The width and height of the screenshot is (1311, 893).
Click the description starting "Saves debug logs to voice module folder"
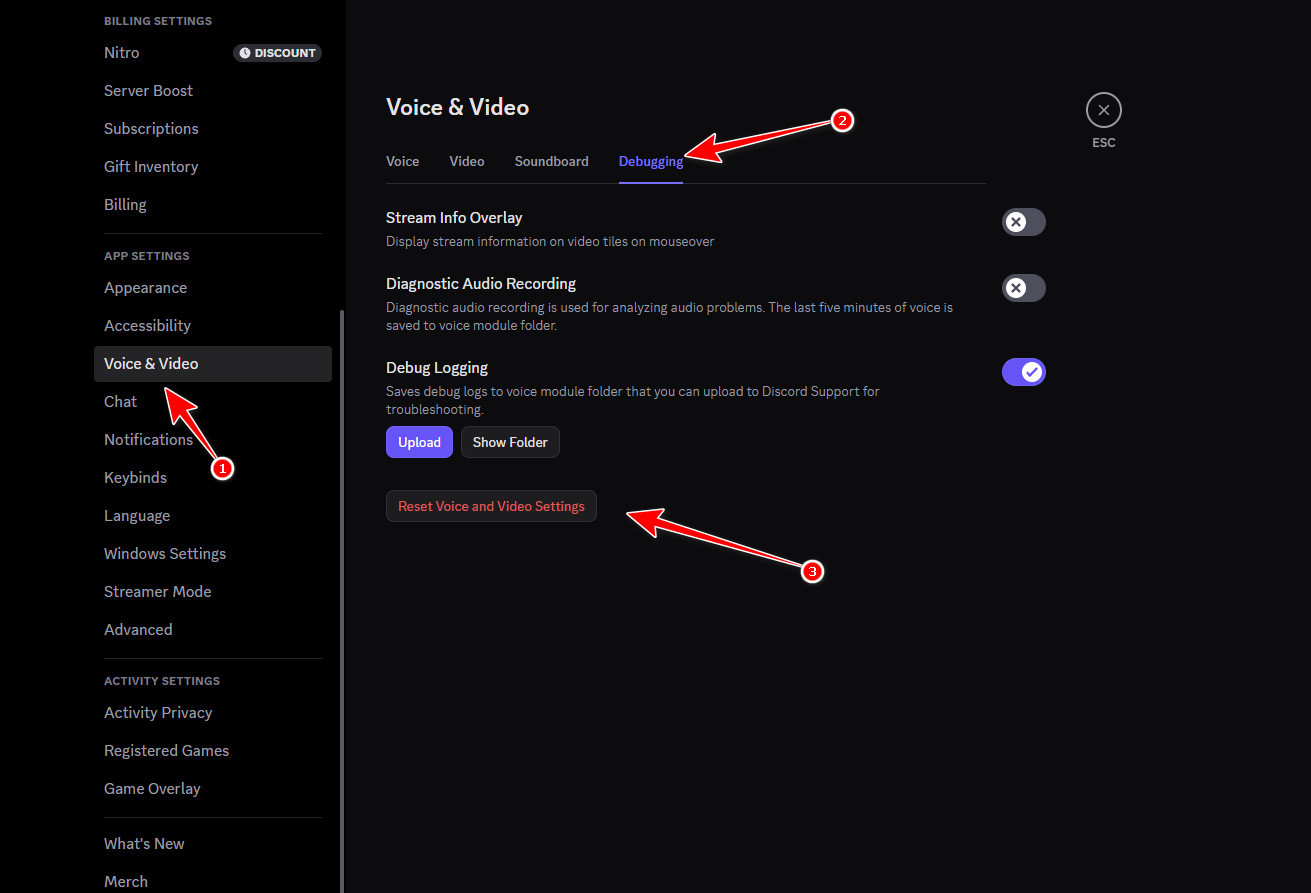(x=633, y=400)
